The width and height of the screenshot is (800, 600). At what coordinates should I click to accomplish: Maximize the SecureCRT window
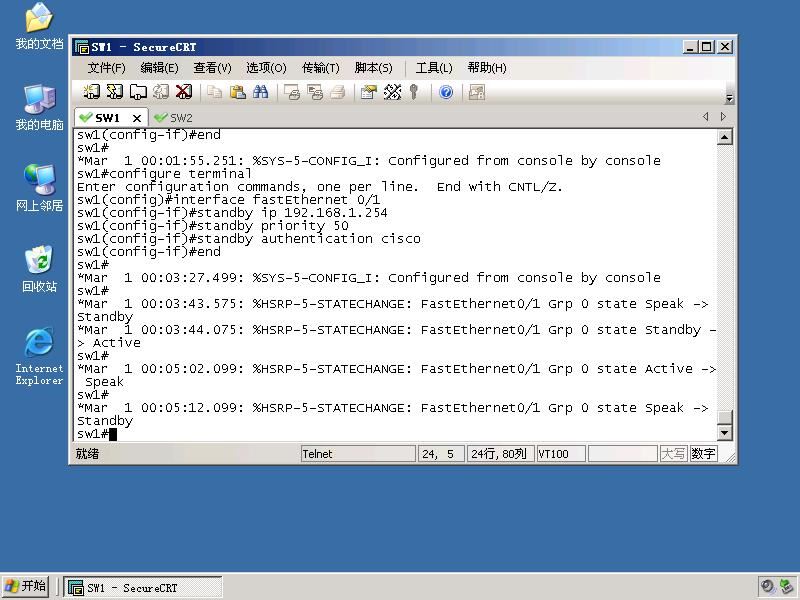pyautogui.click(x=707, y=47)
